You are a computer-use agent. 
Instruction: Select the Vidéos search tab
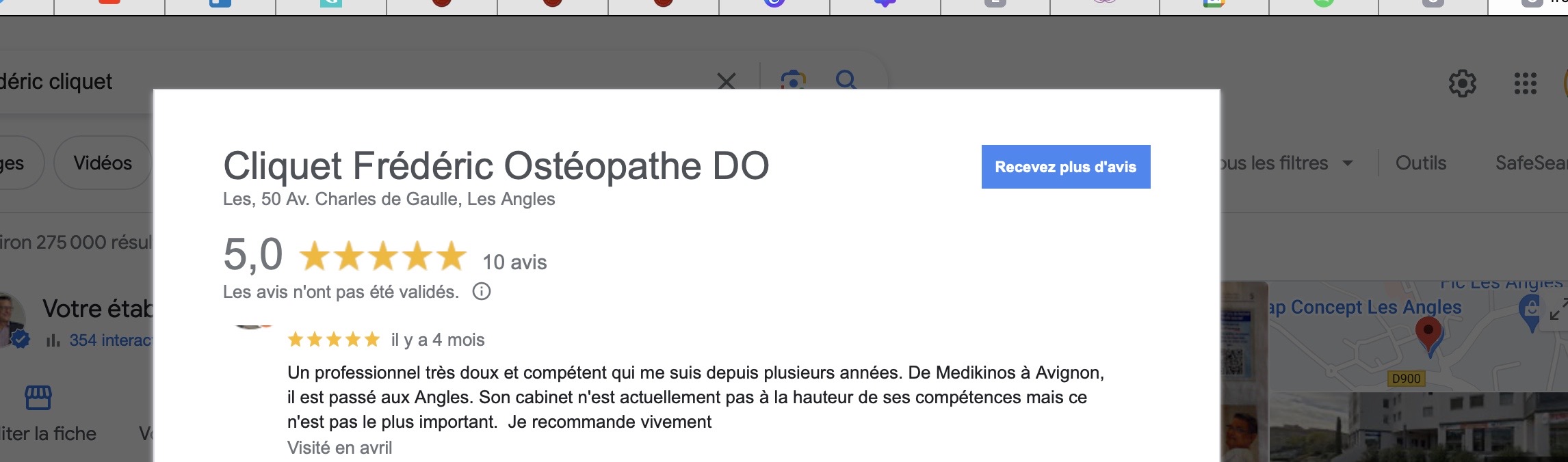(x=103, y=163)
